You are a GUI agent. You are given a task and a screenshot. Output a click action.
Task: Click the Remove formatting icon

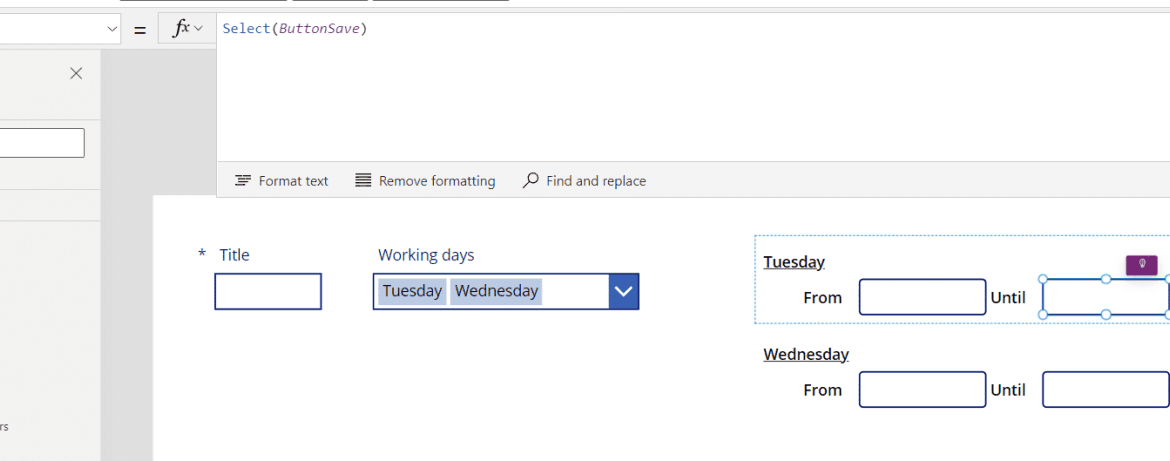coord(363,181)
